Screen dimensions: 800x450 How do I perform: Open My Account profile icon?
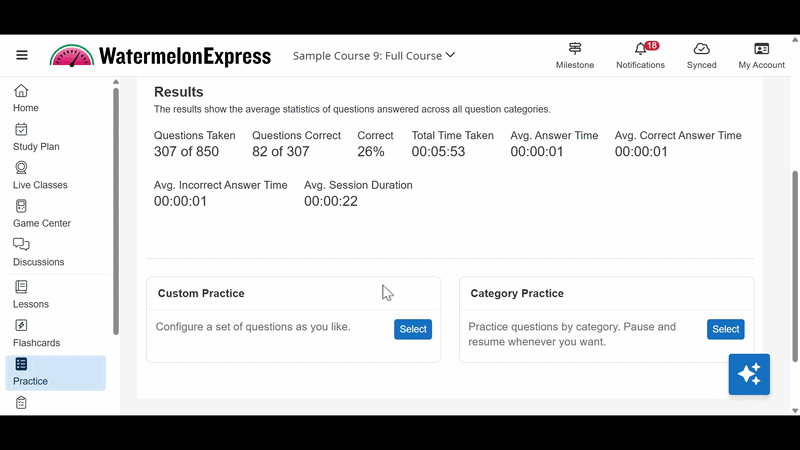pyautogui.click(x=761, y=49)
